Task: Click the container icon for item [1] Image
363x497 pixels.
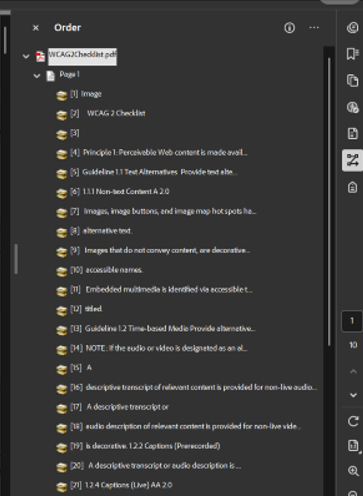Action: pyautogui.click(x=62, y=96)
